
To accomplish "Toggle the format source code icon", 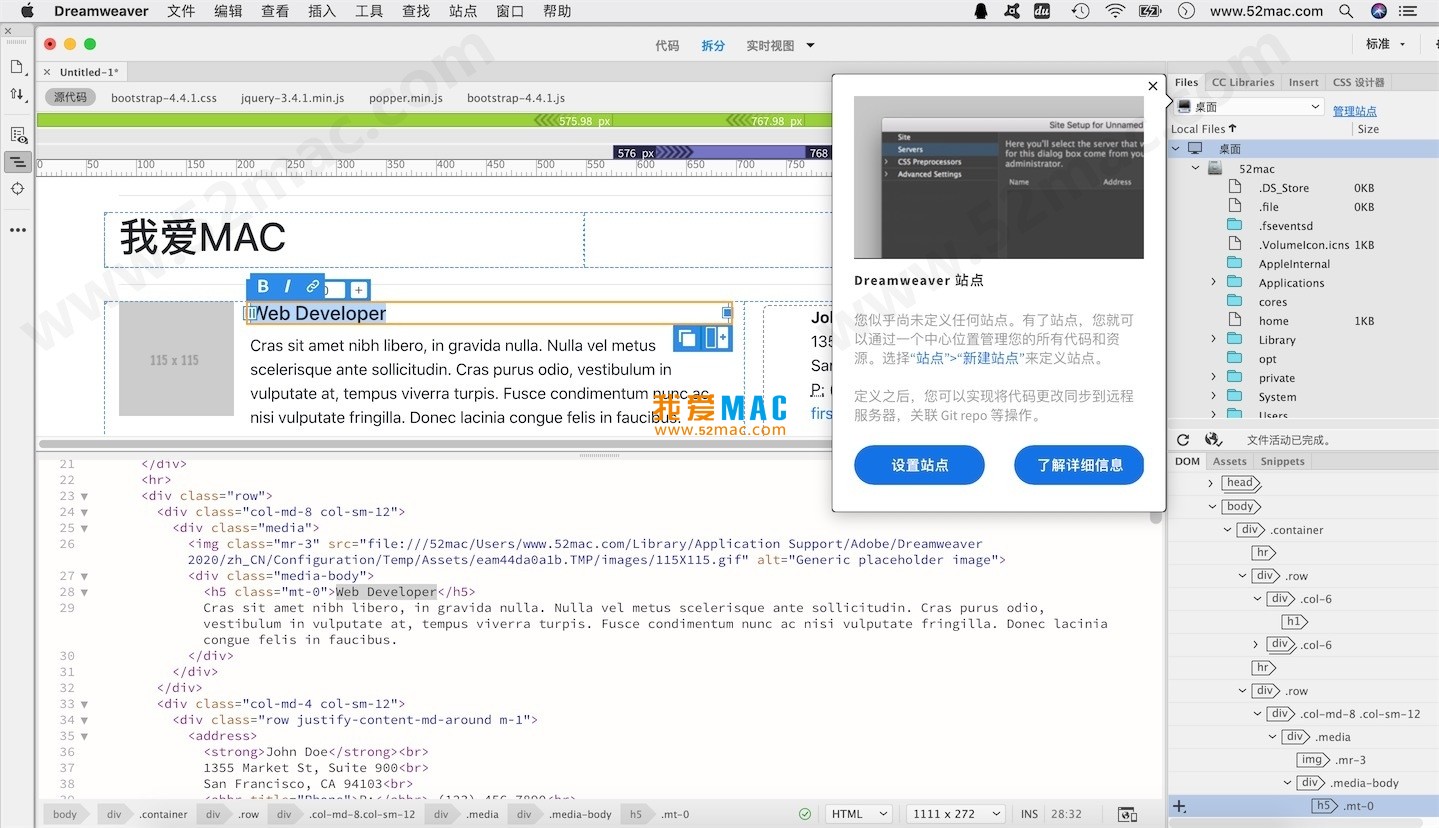I will point(17,161).
